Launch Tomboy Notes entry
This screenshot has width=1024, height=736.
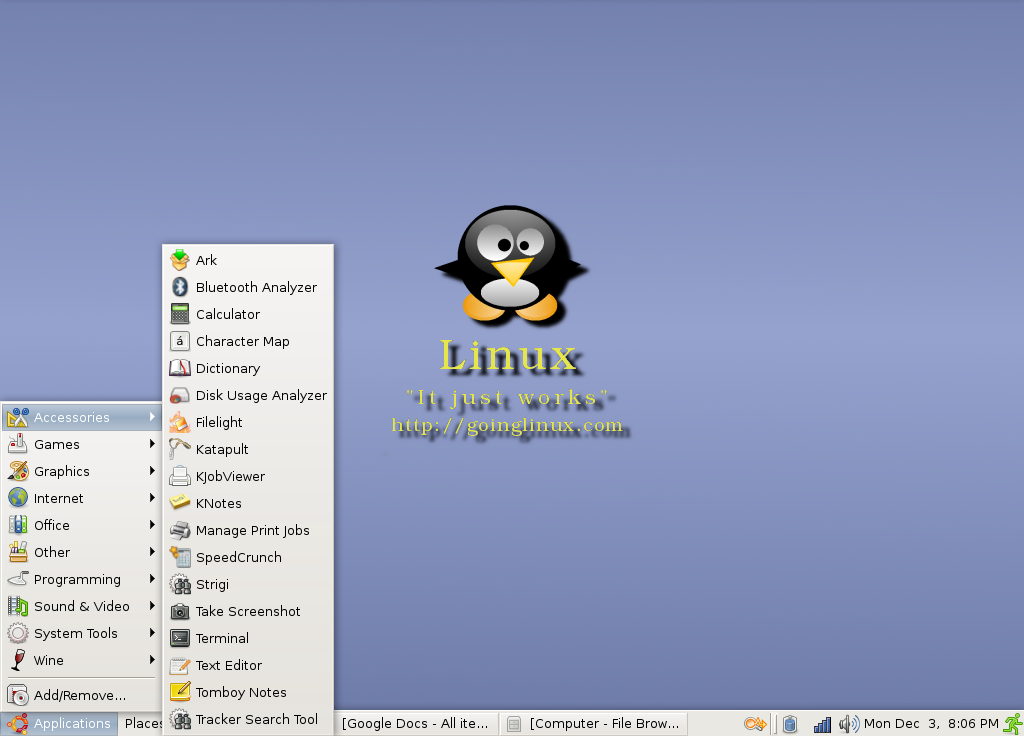tap(248, 692)
